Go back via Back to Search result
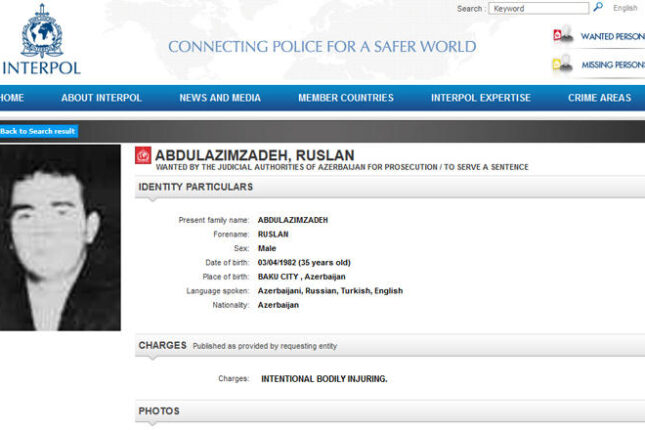 click(x=38, y=131)
